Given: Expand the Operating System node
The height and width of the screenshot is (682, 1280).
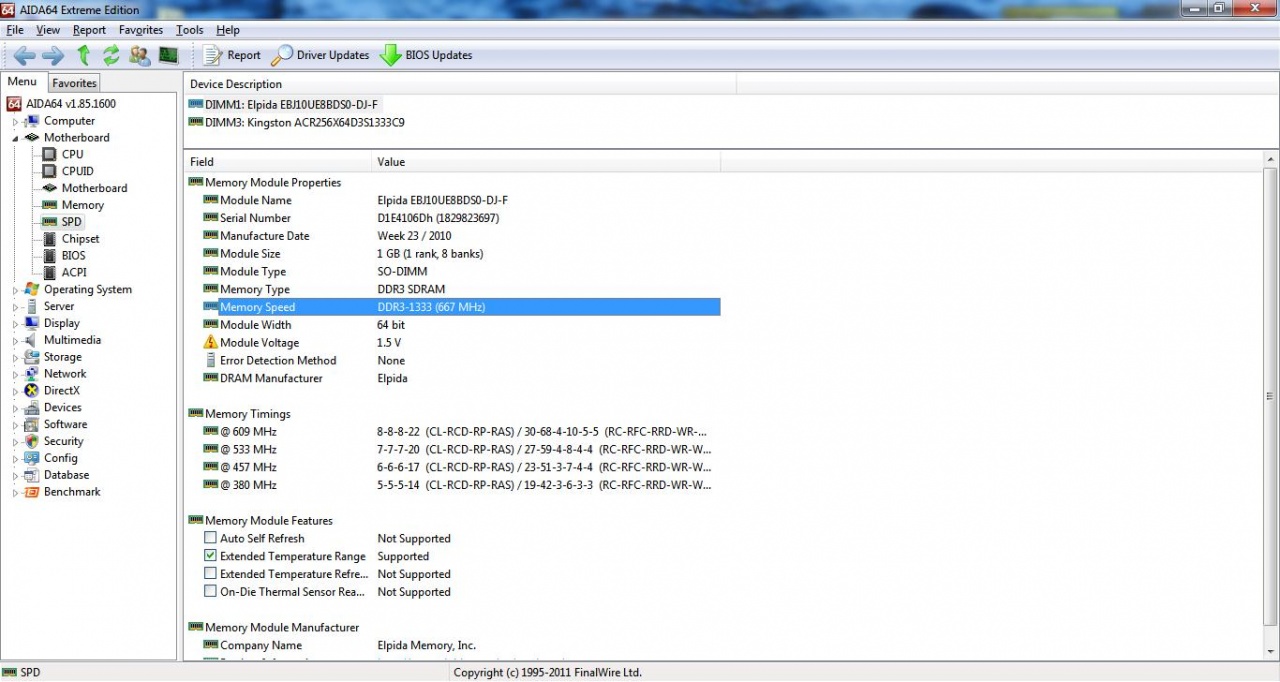Looking at the screenshot, I should (x=15, y=290).
